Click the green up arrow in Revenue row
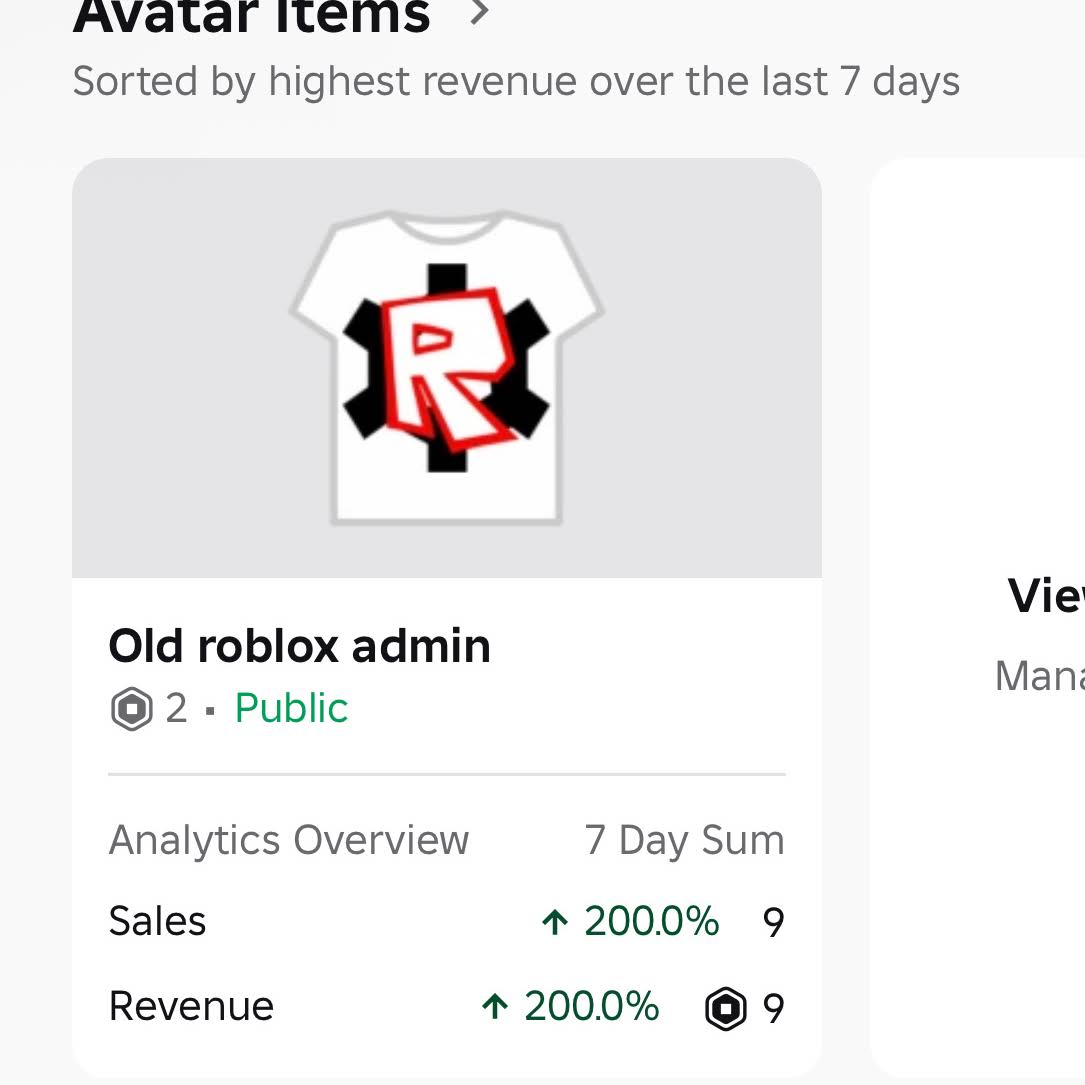This screenshot has width=1085, height=1085. click(x=495, y=1007)
